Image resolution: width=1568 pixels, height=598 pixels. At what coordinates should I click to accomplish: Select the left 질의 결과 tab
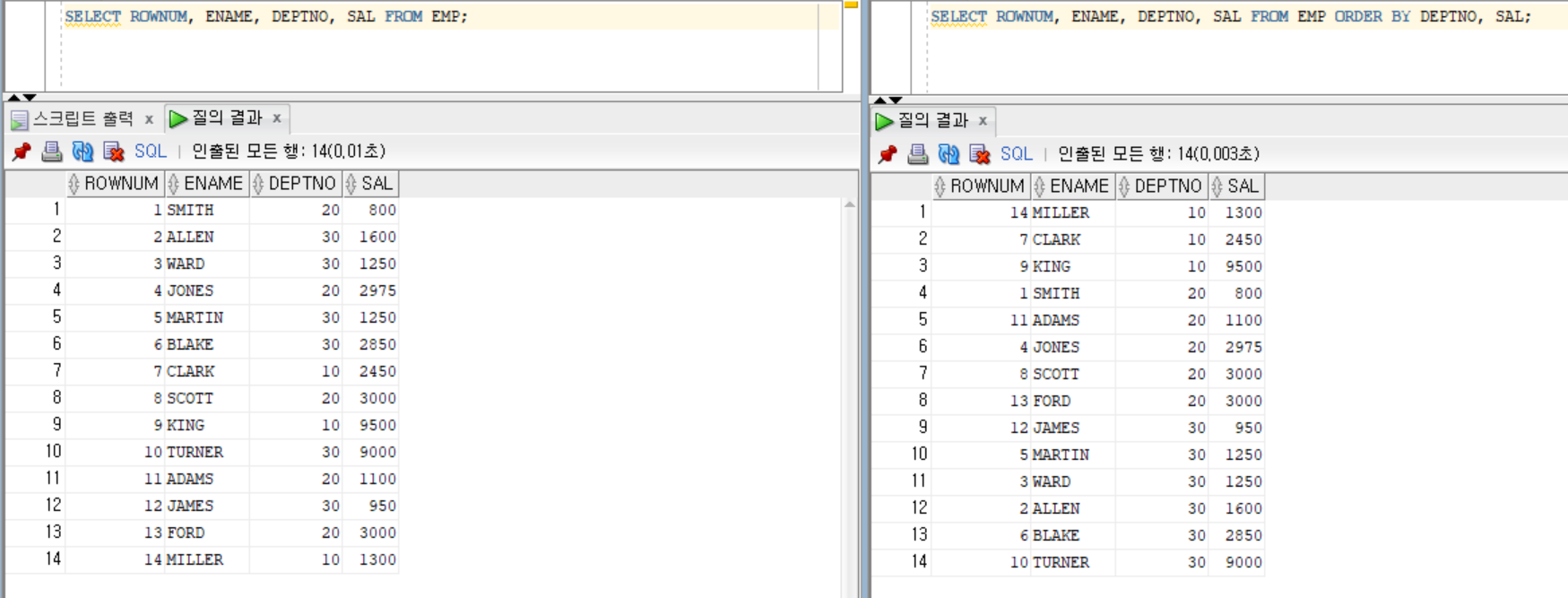226,118
